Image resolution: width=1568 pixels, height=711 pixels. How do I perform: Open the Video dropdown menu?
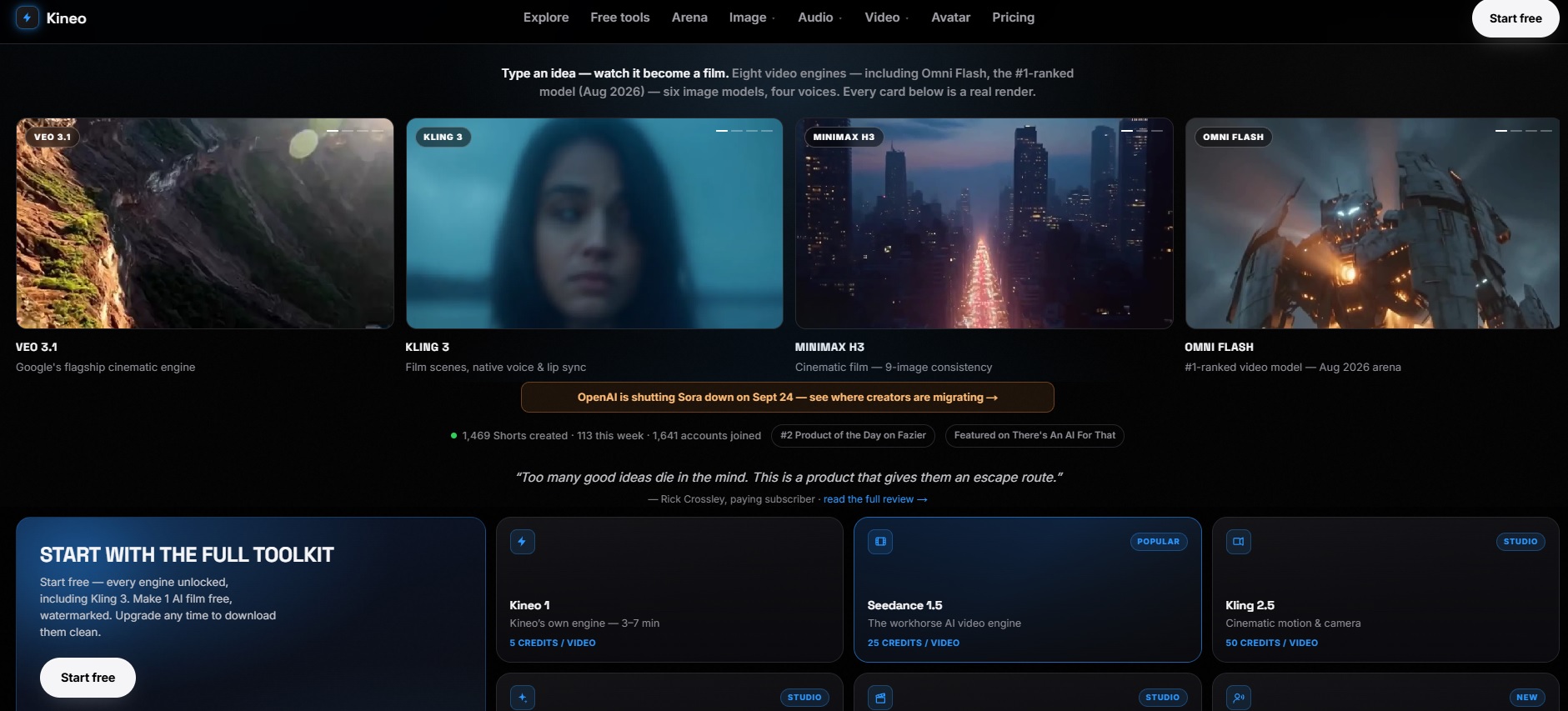[x=886, y=18]
